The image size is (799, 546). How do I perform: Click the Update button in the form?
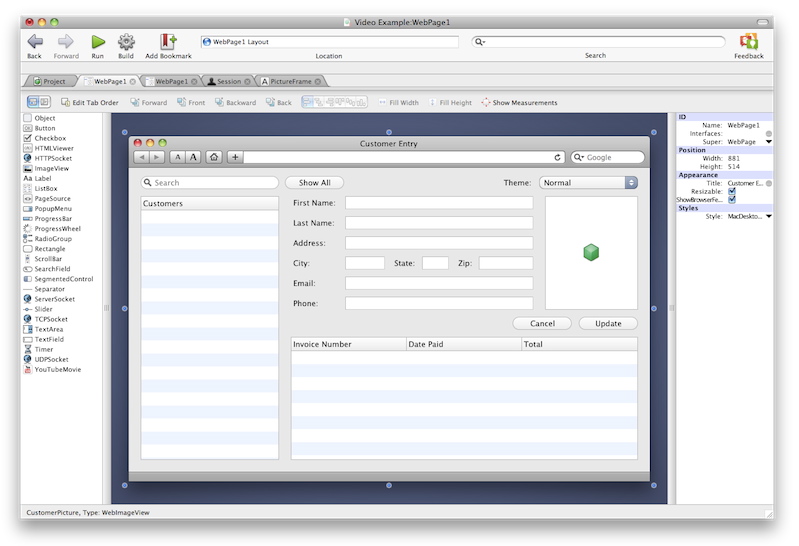tap(608, 323)
